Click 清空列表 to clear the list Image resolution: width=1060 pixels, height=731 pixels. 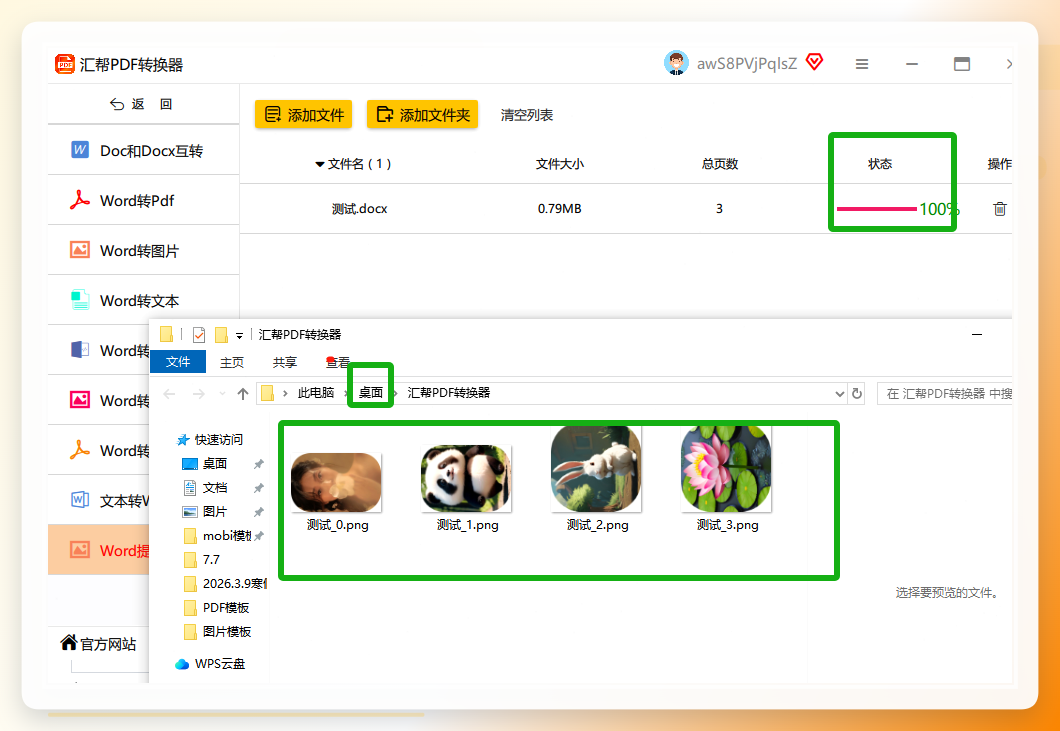[527, 116]
